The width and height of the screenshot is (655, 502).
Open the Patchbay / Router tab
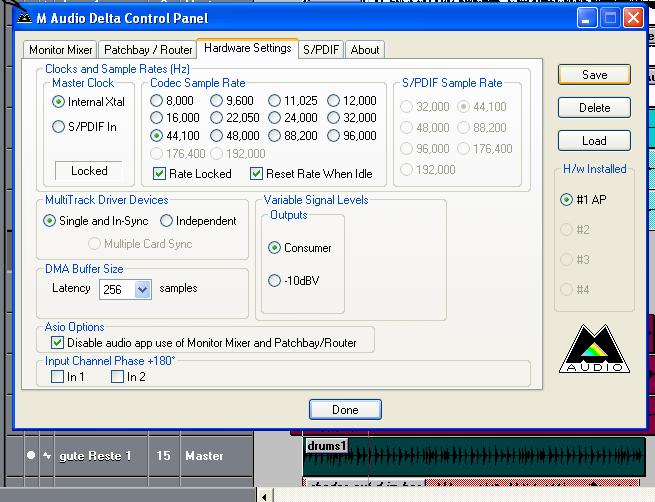[x=148, y=50]
